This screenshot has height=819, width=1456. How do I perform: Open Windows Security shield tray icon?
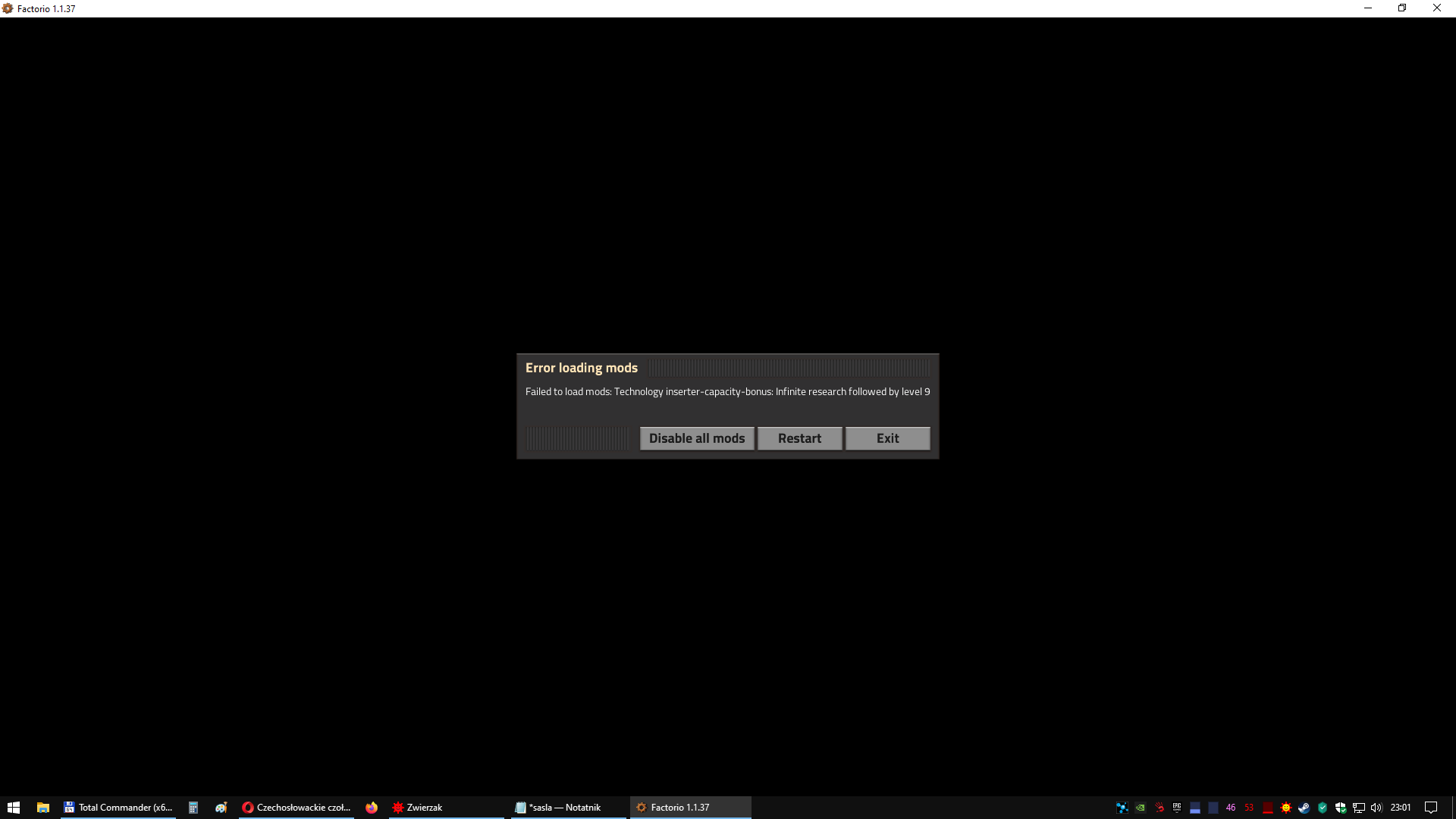click(x=1340, y=808)
